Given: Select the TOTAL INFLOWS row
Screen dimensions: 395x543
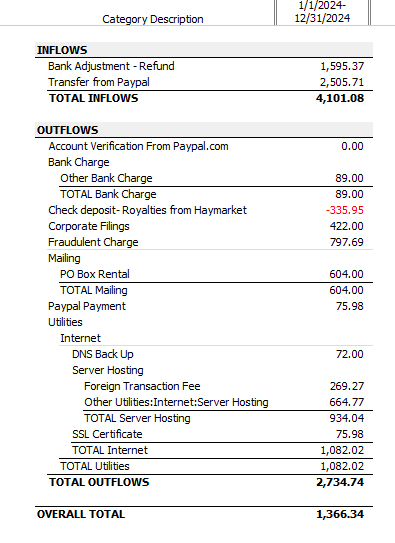Looking at the screenshot, I should [204, 98].
